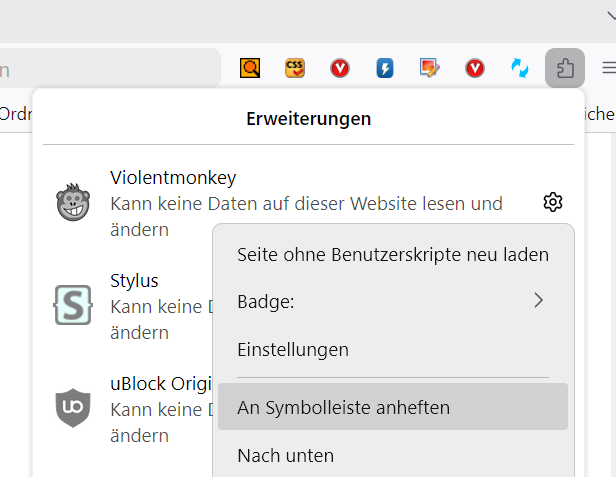Choose "Nach unten" in the context menu
The height and width of the screenshot is (477, 616).
[x=286, y=456]
